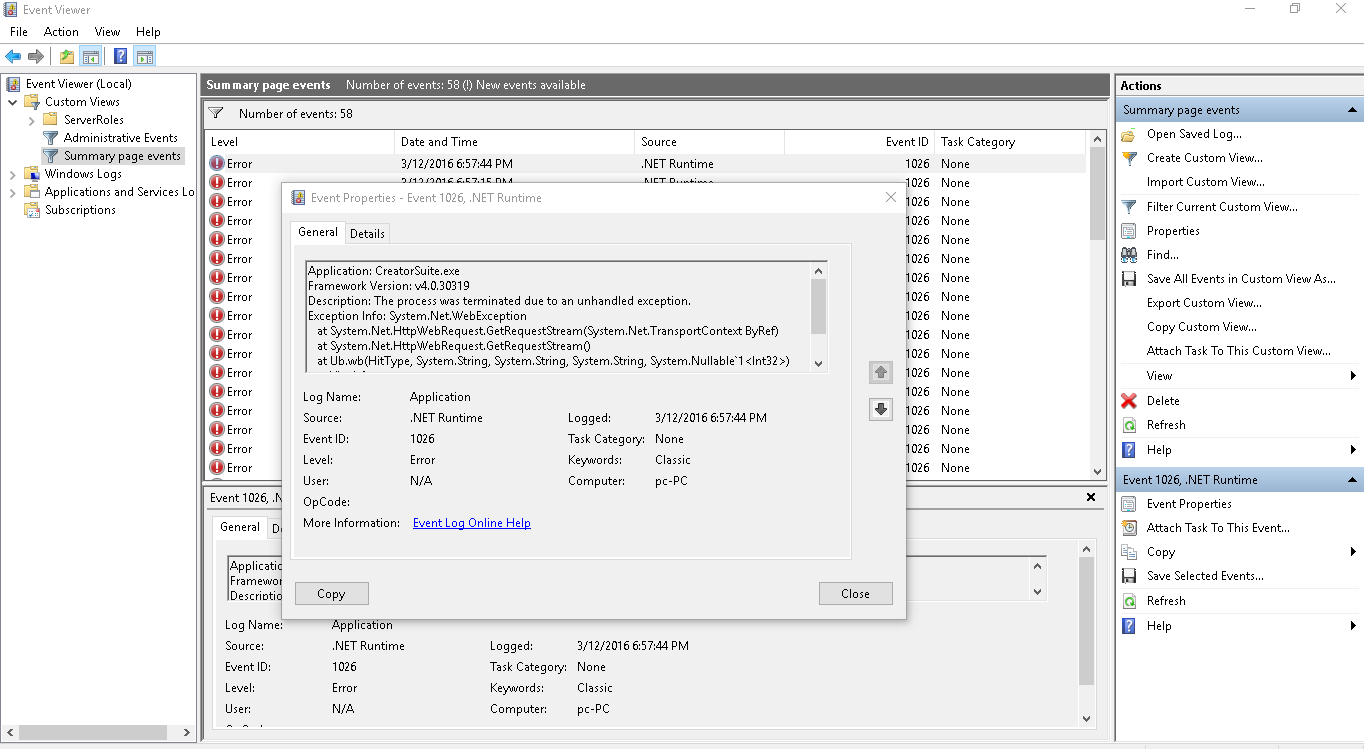Open the toolbar Help icon
This screenshot has height=749, width=1364.
(x=121, y=56)
